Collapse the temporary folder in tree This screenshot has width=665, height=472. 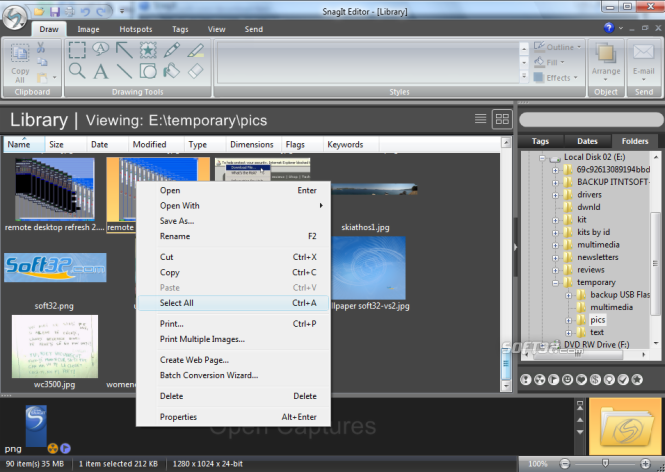555,283
